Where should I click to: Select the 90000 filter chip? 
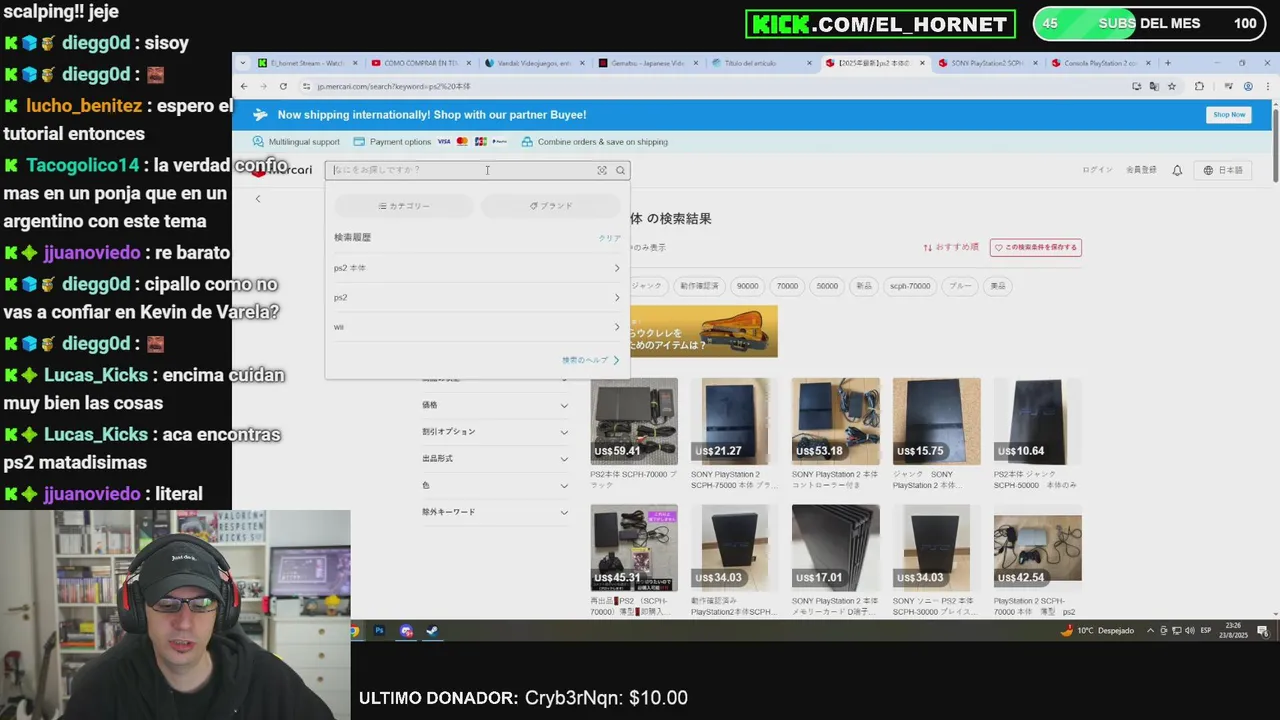point(748,286)
